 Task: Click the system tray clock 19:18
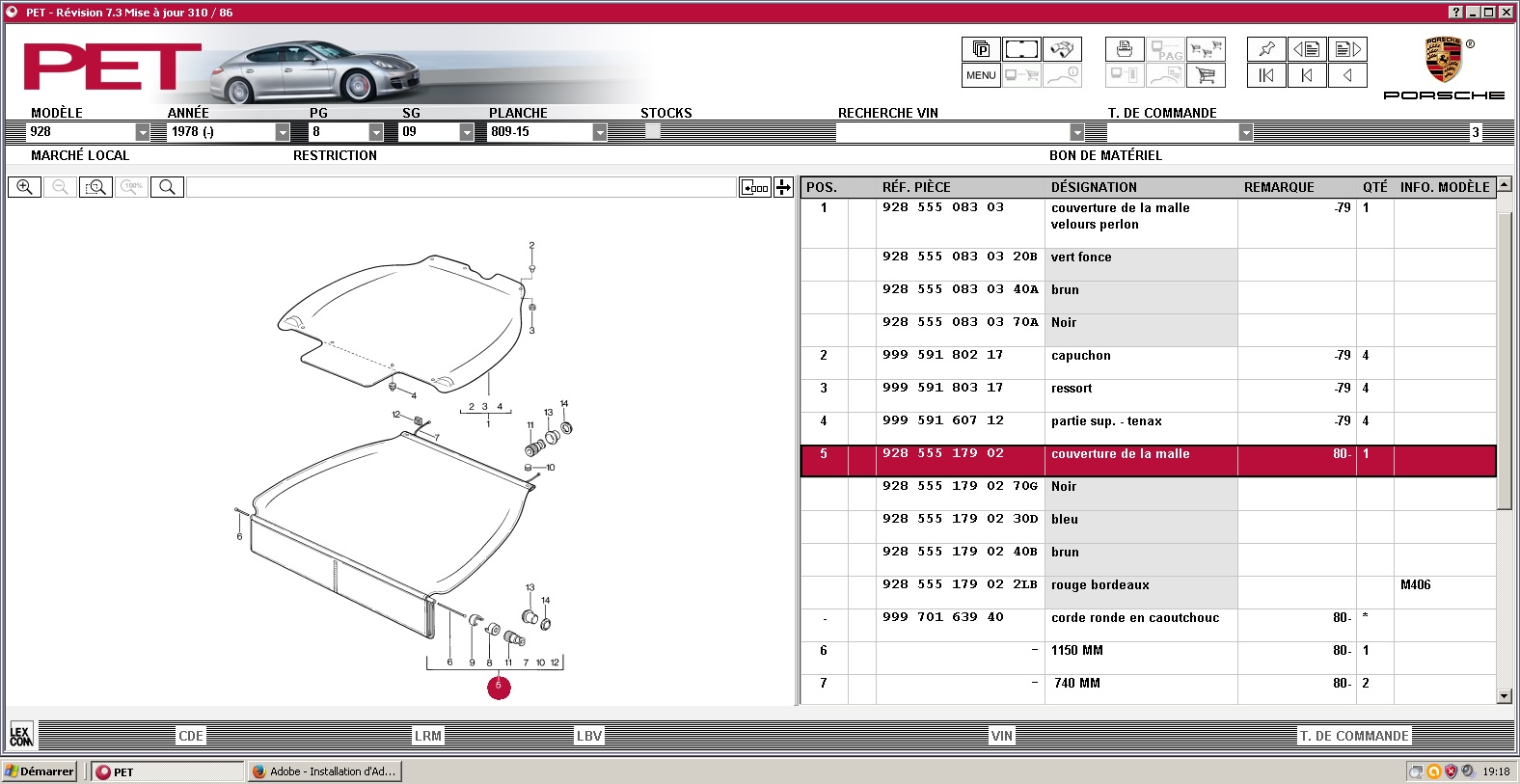(1496, 771)
